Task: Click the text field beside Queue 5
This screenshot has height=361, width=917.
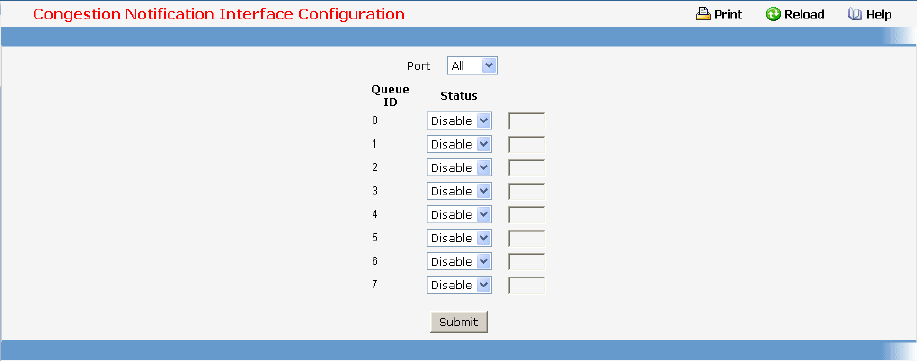Action: 527,238
